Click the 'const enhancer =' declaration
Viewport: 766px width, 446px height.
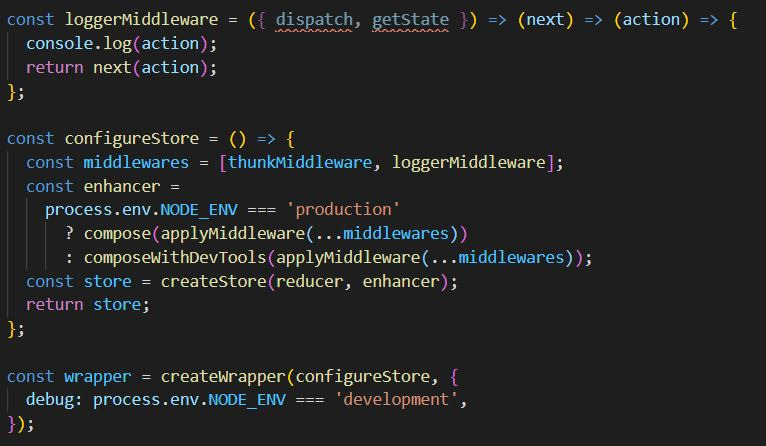coord(103,186)
